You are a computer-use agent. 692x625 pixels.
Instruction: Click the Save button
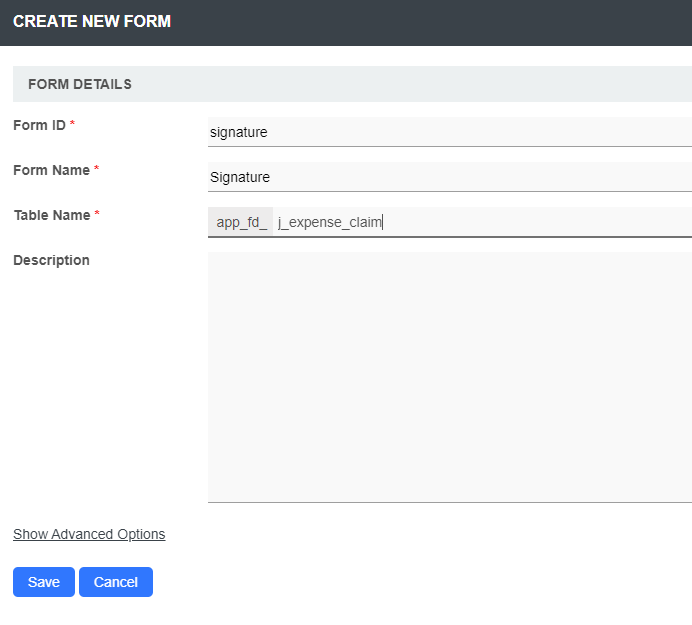[43, 582]
